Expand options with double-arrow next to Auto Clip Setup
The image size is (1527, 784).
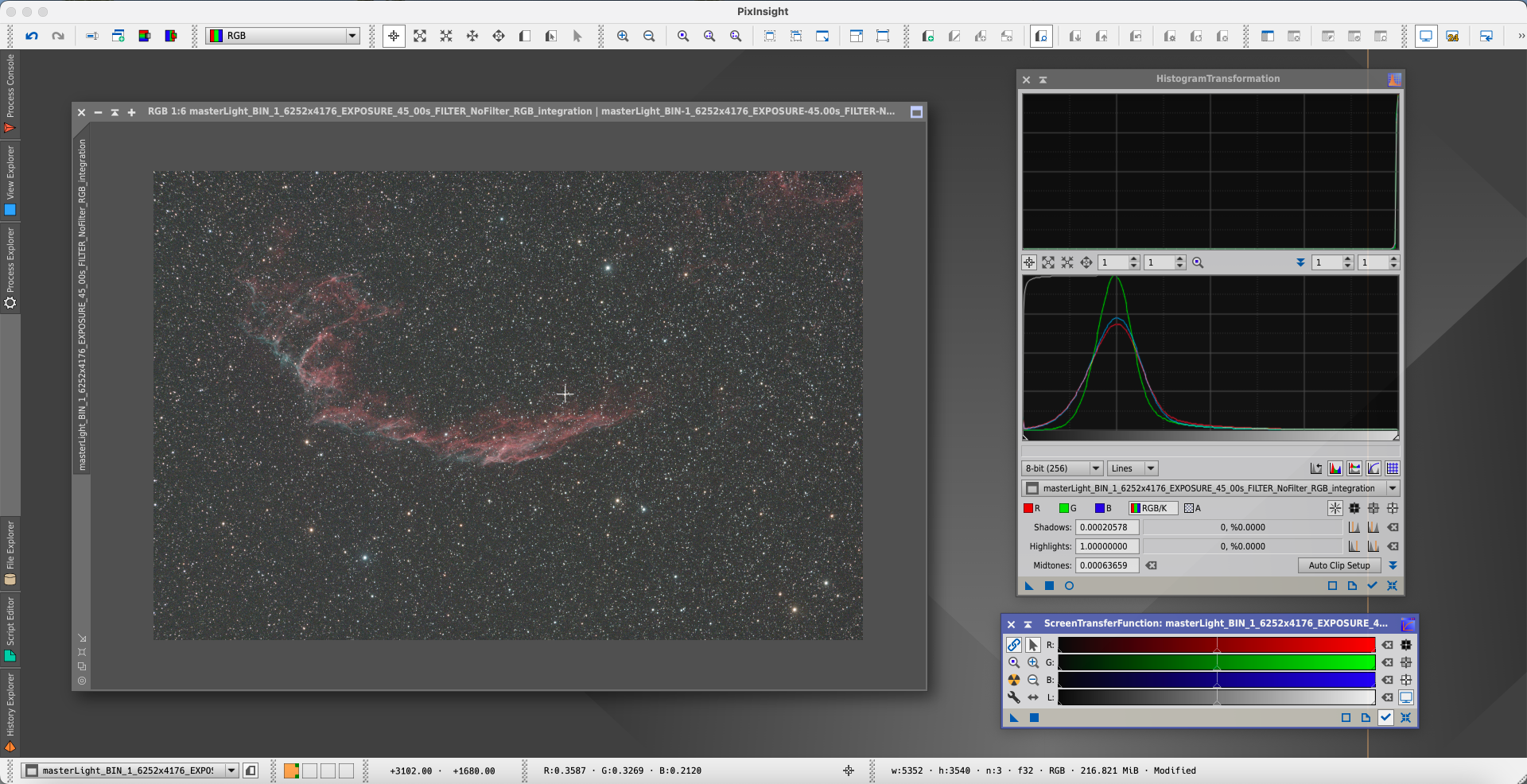pyautogui.click(x=1393, y=565)
